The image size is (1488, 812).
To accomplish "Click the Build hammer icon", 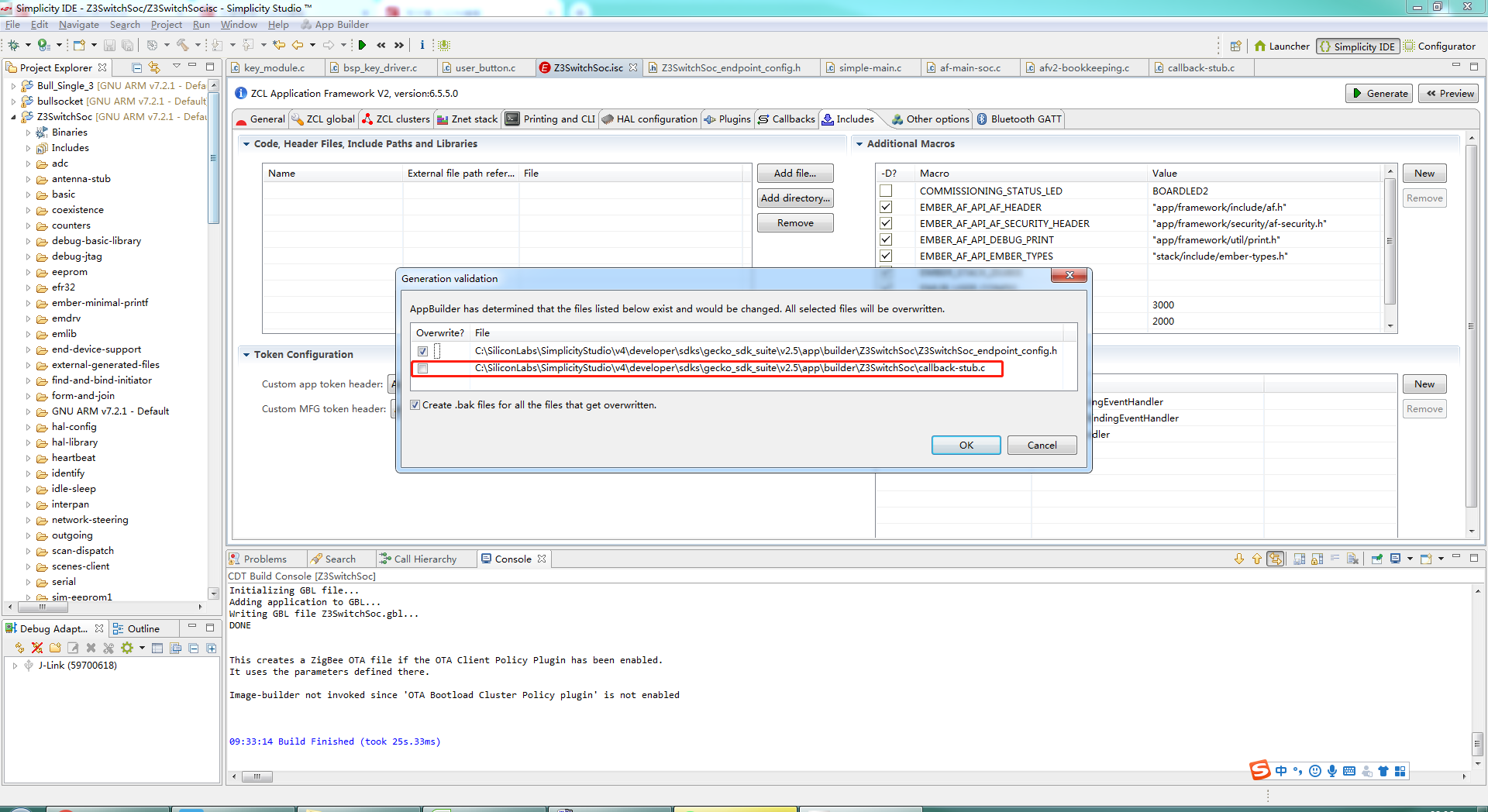I will [183, 45].
